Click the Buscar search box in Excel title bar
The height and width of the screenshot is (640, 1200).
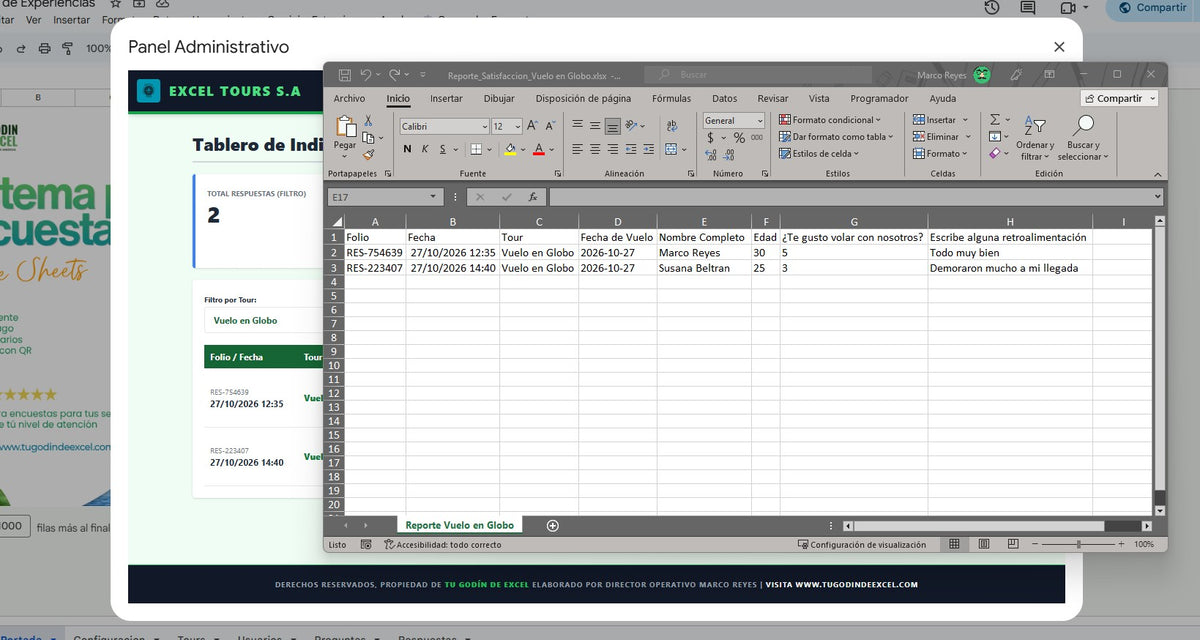[x=758, y=75]
